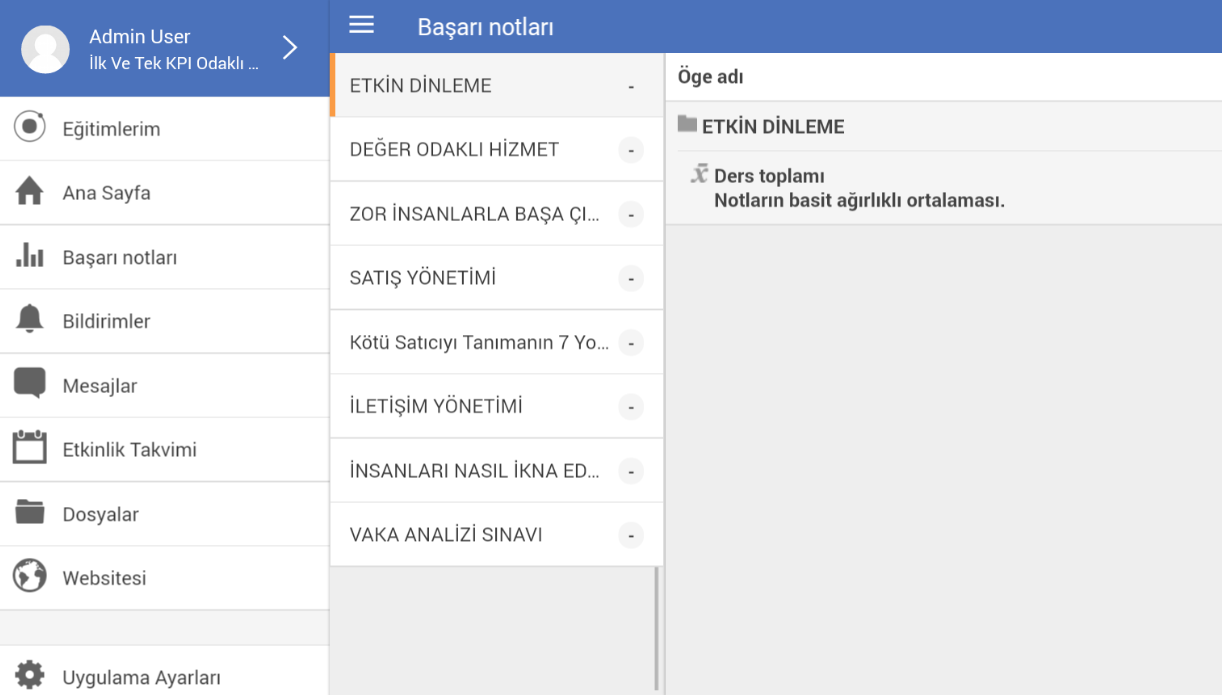The height and width of the screenshot is (695, 1222).
Task: Open Dosyalar menu entry
Action: point(164,514)
